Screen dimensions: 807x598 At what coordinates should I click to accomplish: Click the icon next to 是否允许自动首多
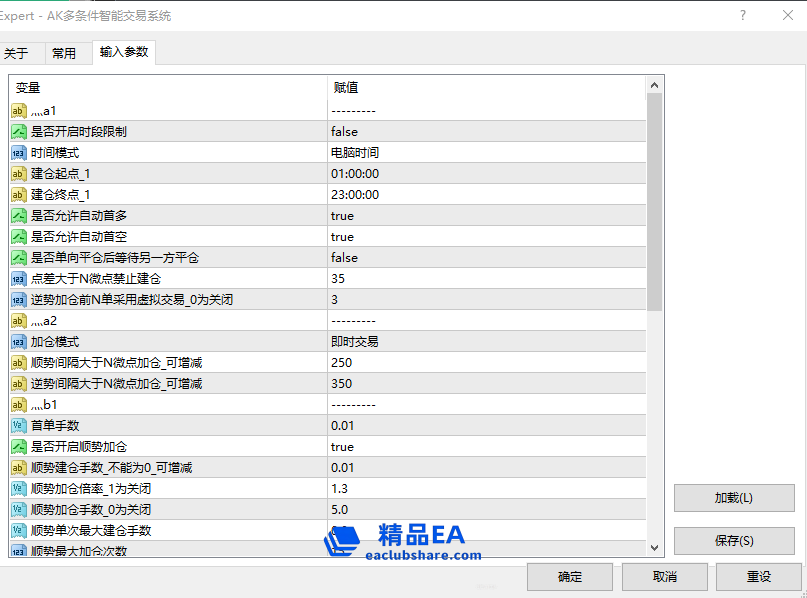(19, 216)
